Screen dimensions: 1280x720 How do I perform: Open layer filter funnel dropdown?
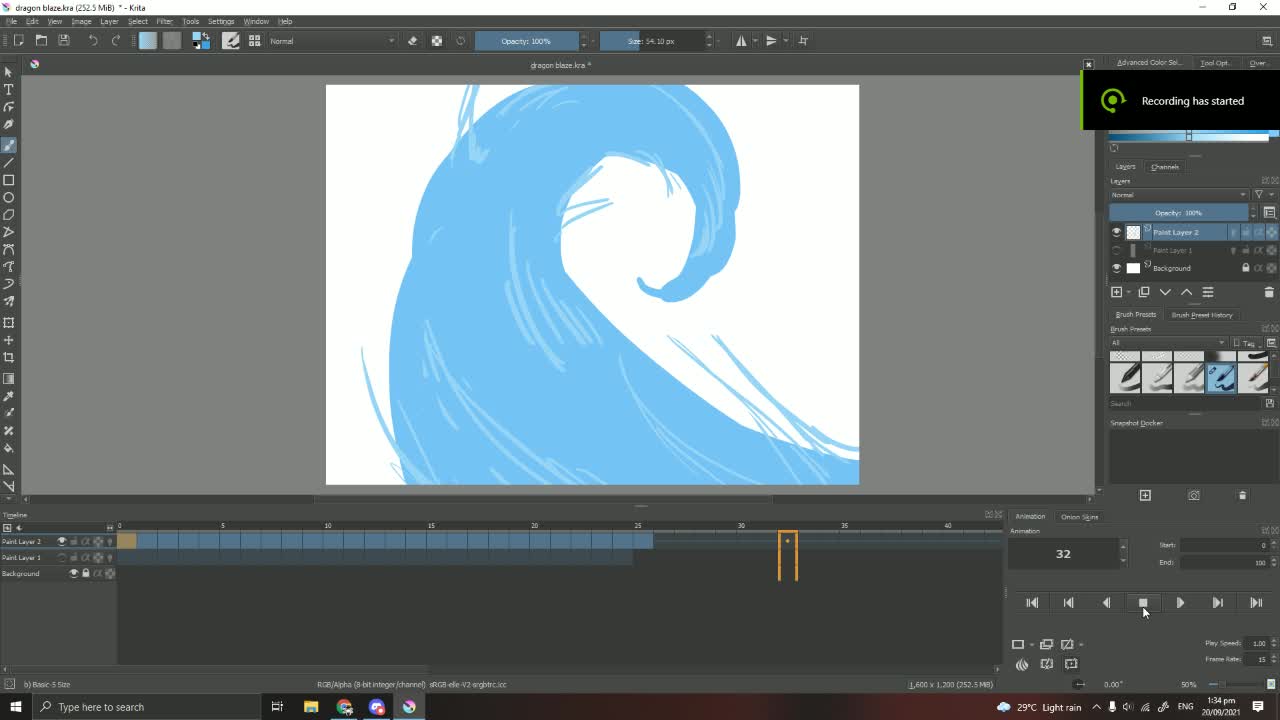(1263, 195)
